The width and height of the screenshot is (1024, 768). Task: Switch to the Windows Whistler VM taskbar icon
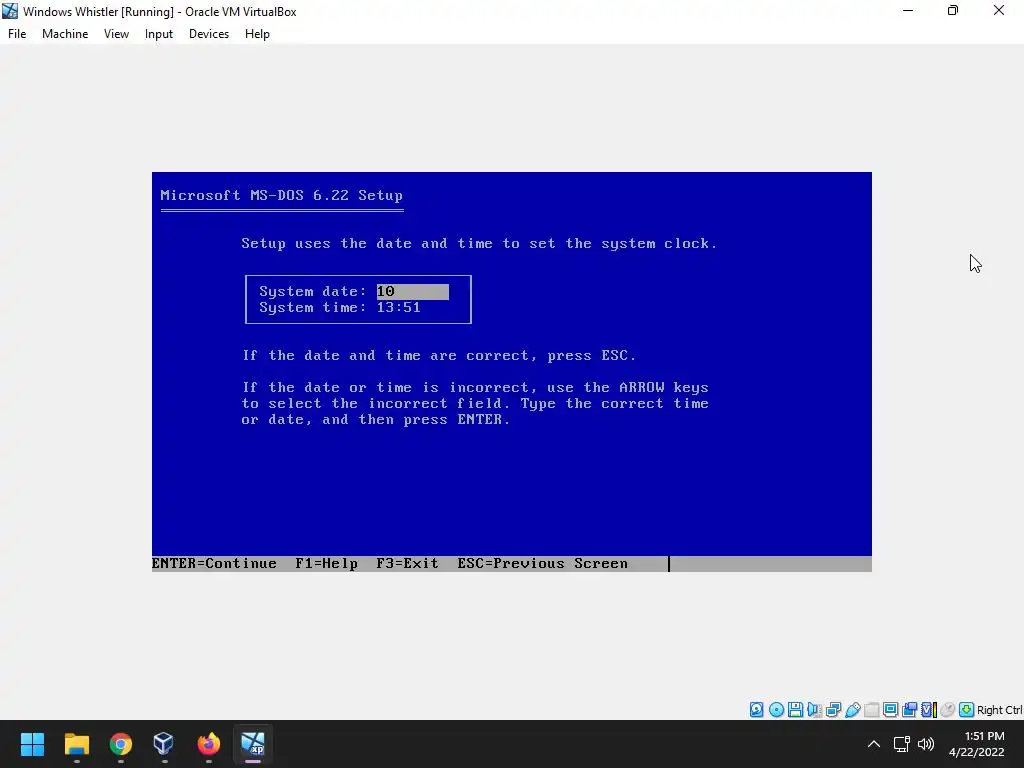coord(253,744)
